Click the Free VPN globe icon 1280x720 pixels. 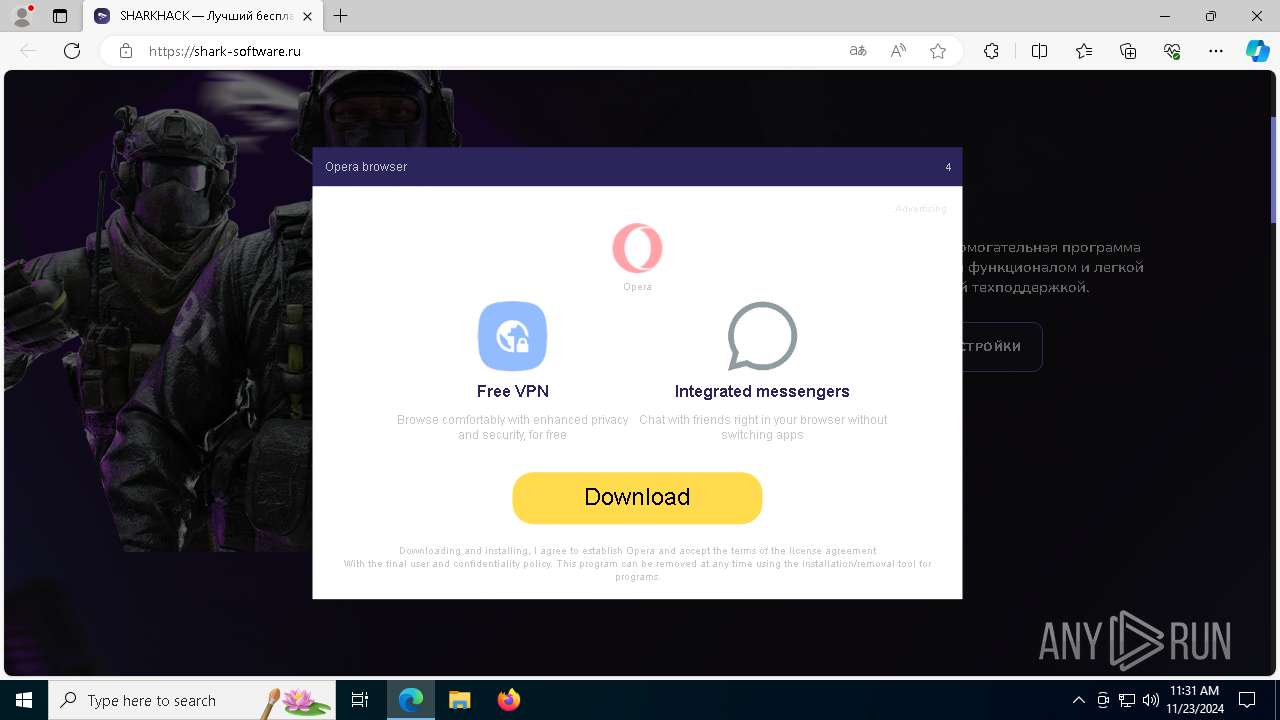pyautogui.click(x=512, y=336)
